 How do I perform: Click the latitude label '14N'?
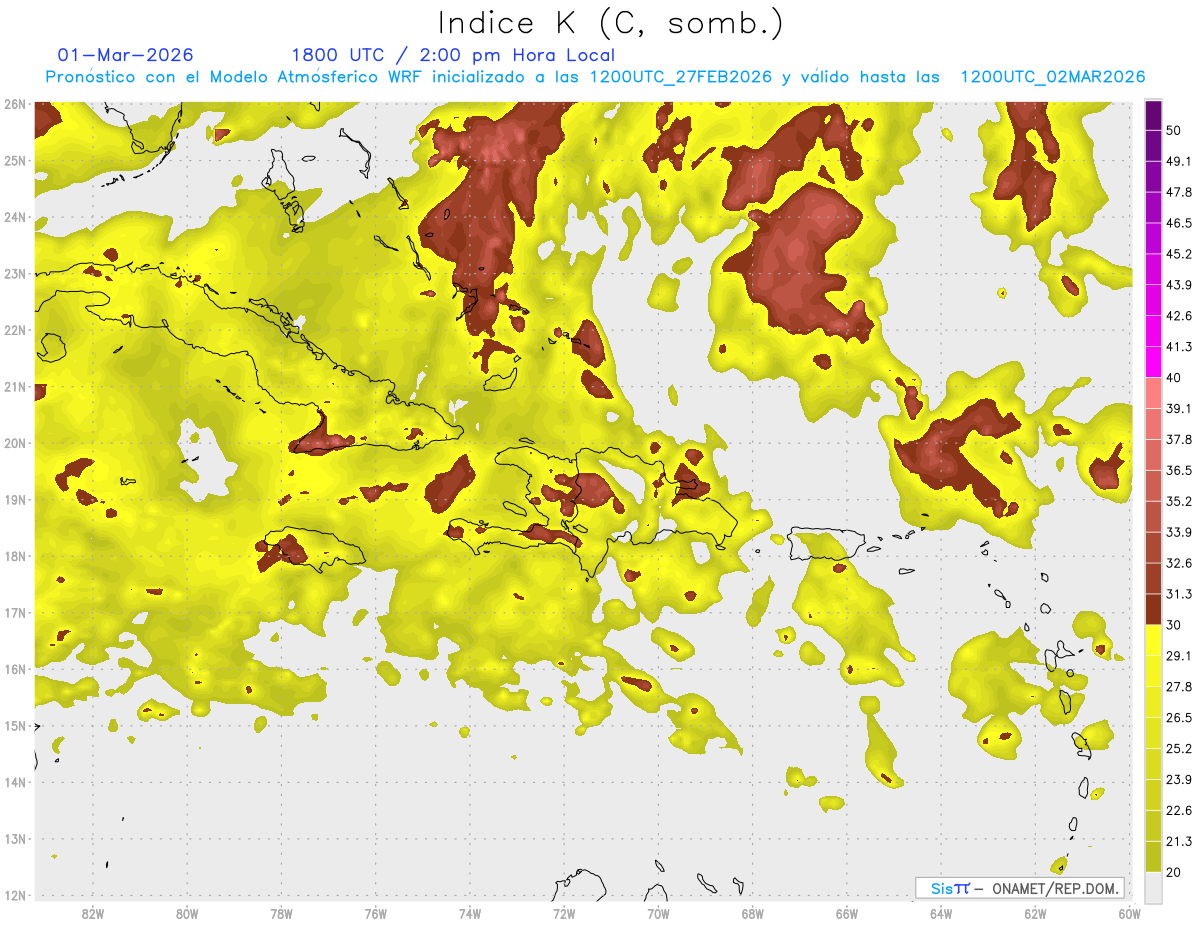15,782
